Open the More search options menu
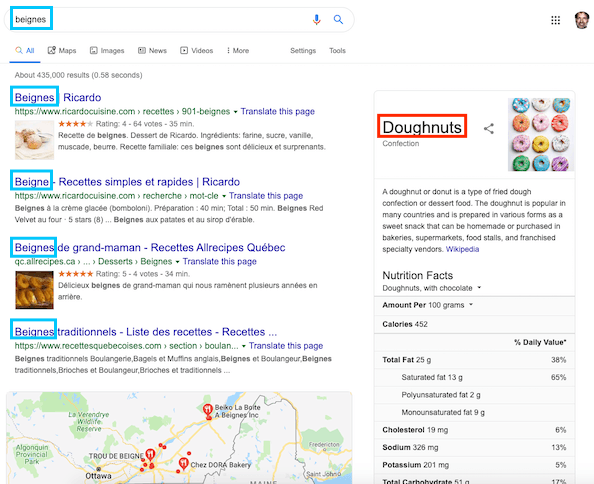 point(238,50)
